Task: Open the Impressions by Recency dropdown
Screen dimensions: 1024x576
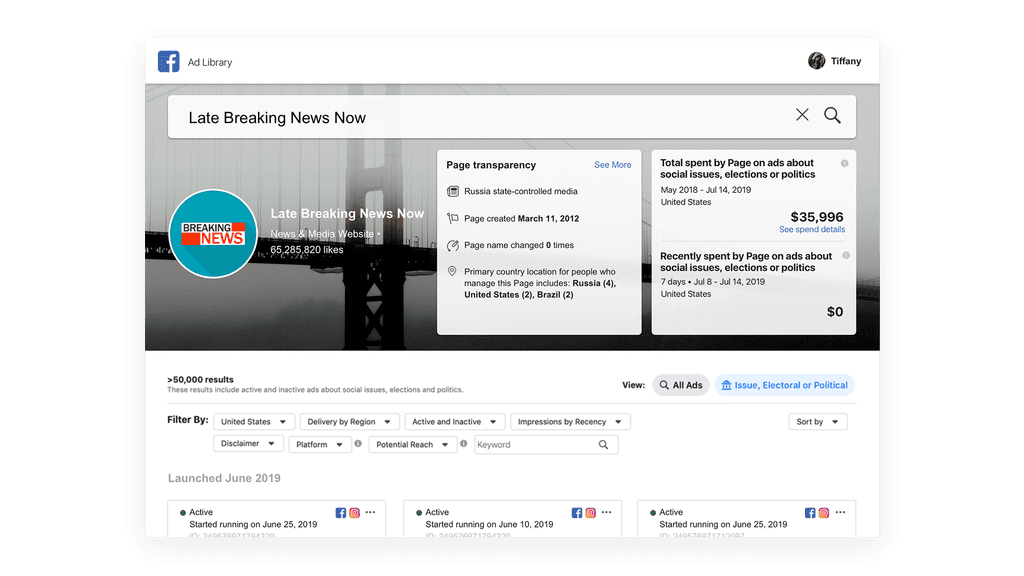Action: coord(570,422)
